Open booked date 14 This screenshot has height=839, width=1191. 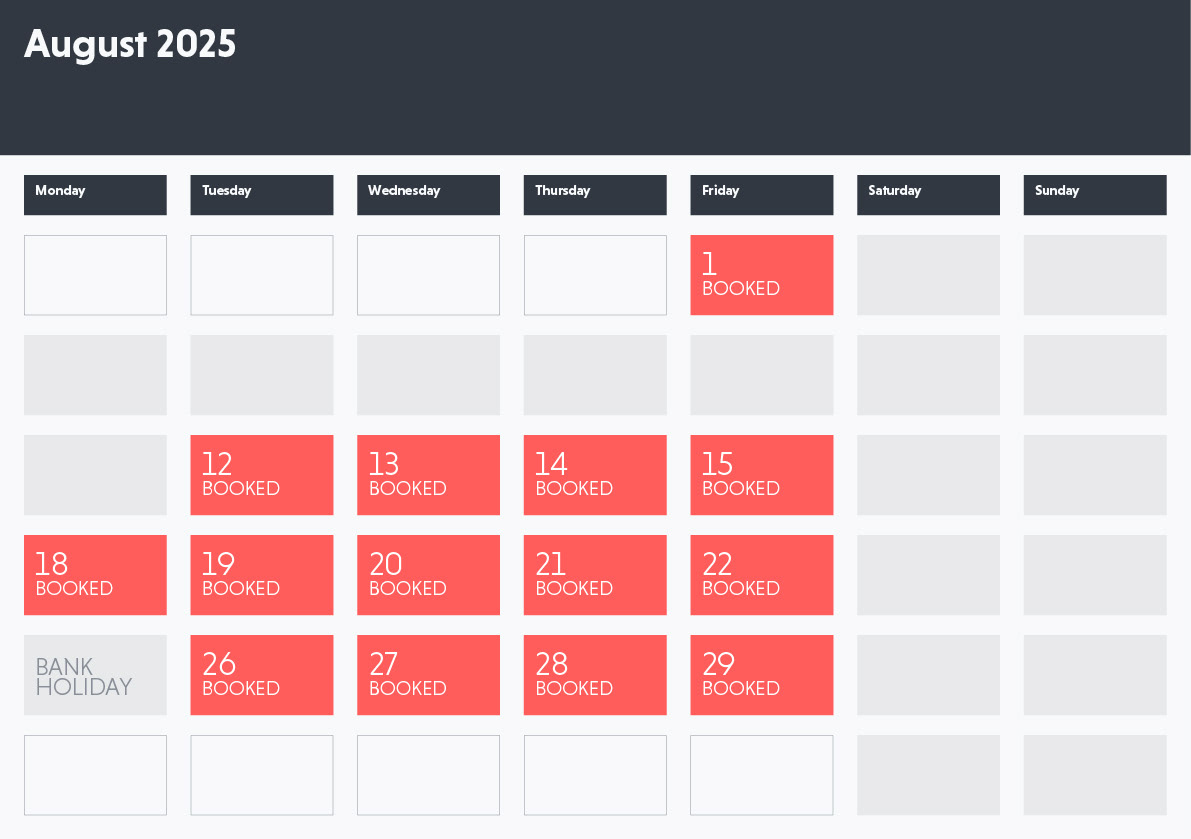click(x=595, y=475)
